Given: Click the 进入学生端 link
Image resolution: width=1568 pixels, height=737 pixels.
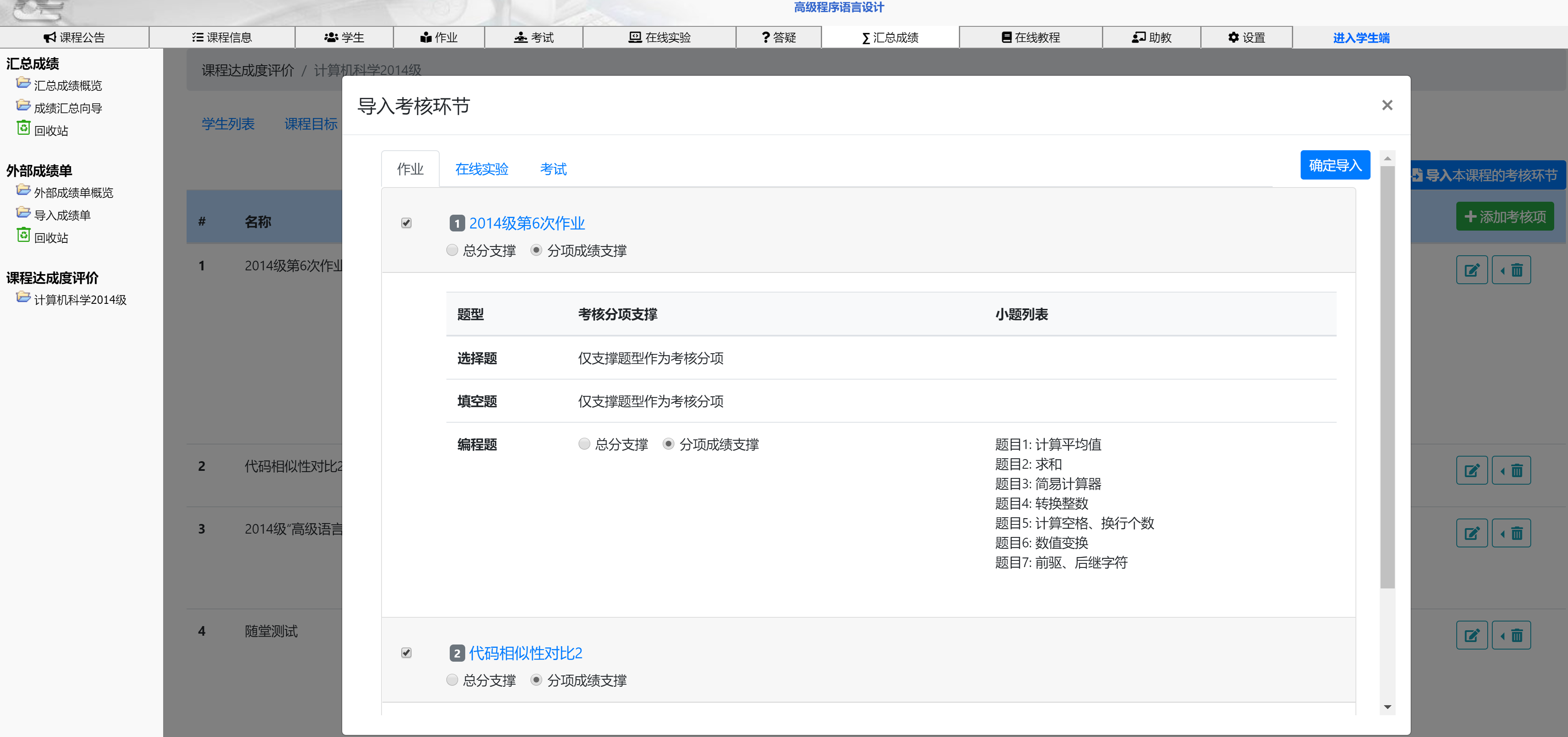Looking at the screenshot, I should coord(1361,39).
